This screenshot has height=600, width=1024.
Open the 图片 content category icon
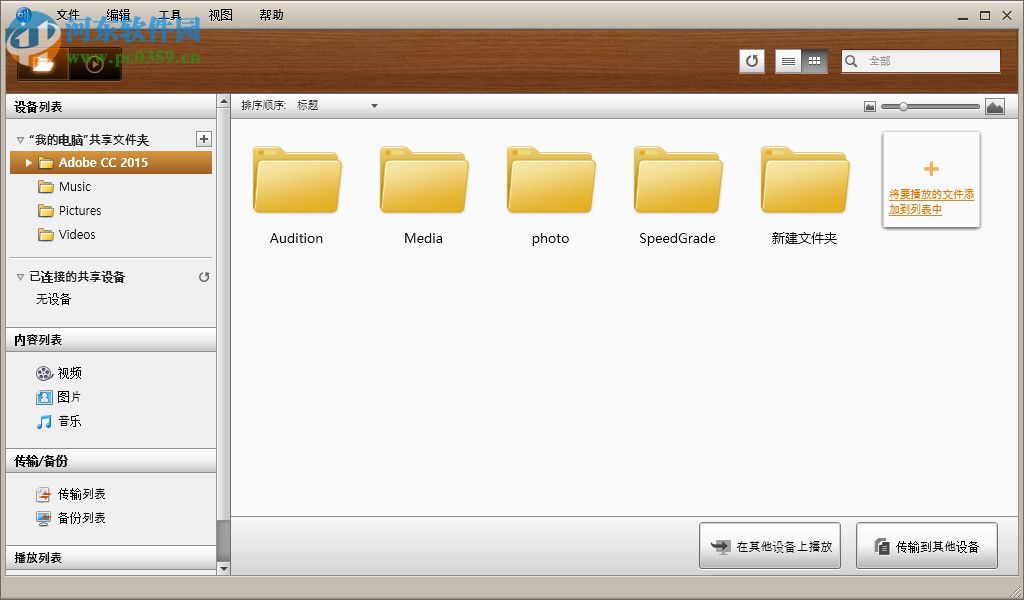pyautogui.click(x=44, y=396)
